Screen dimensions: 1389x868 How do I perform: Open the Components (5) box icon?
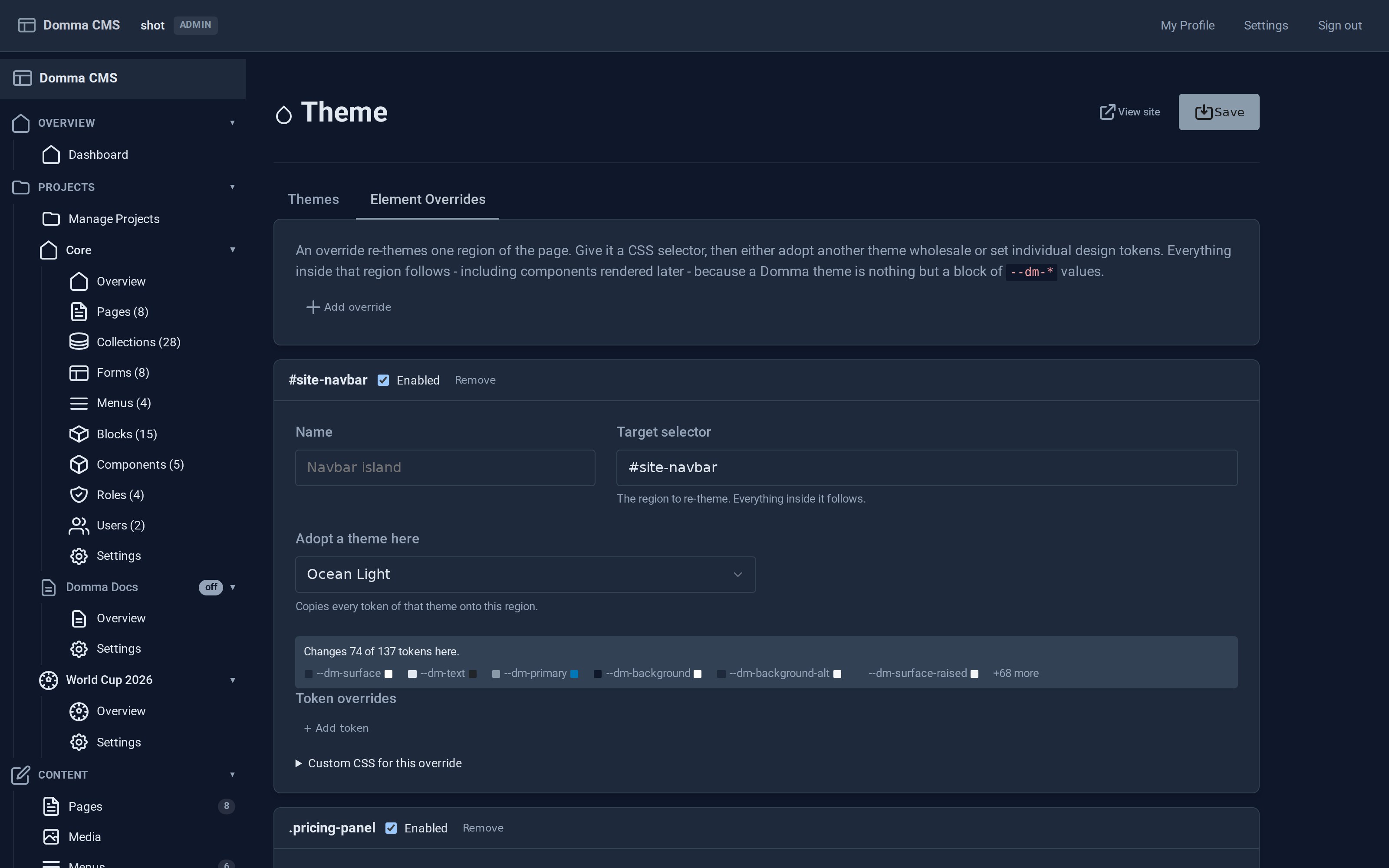click(79, 464)
